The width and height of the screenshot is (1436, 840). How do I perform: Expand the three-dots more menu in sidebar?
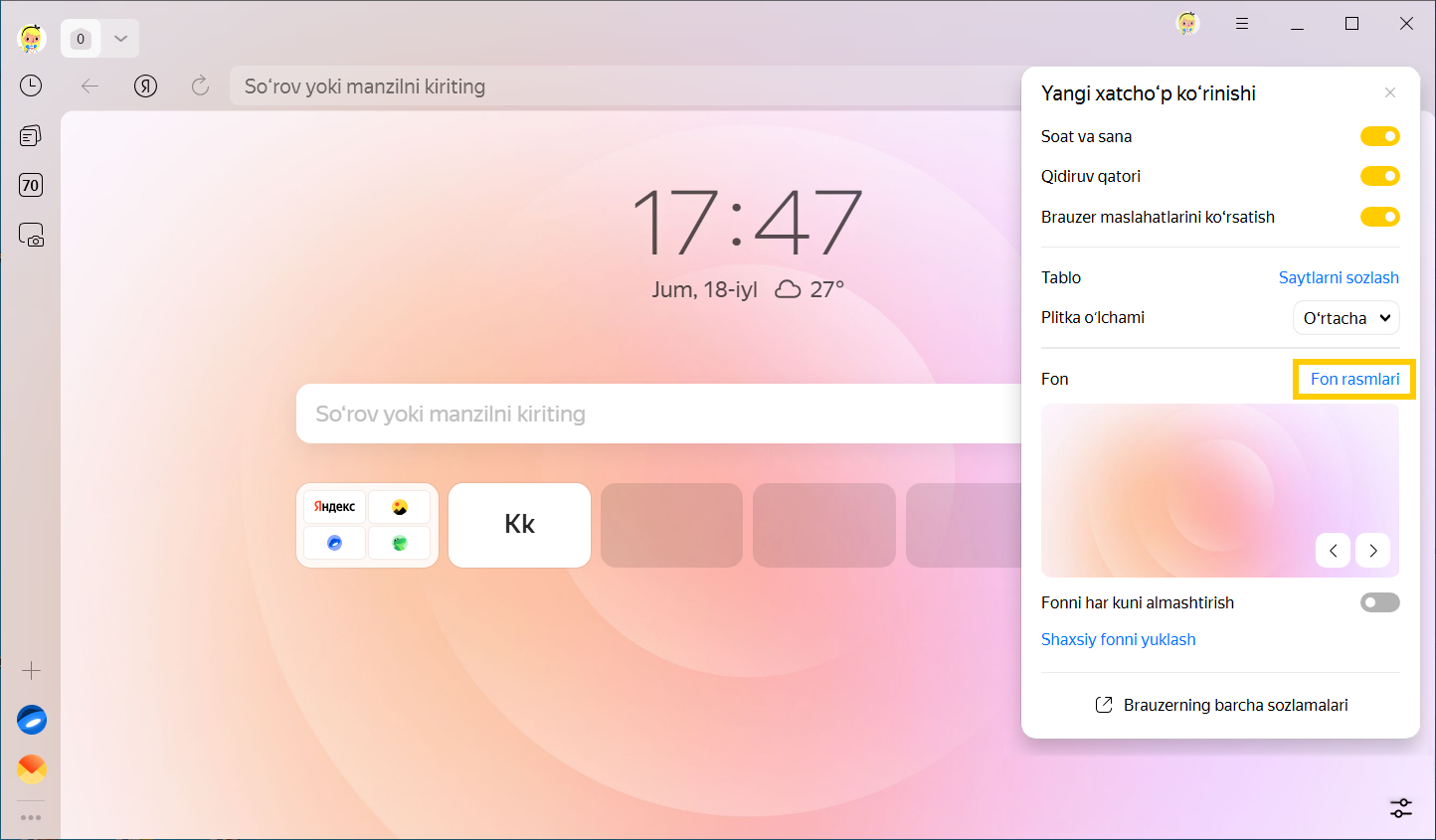32,818
